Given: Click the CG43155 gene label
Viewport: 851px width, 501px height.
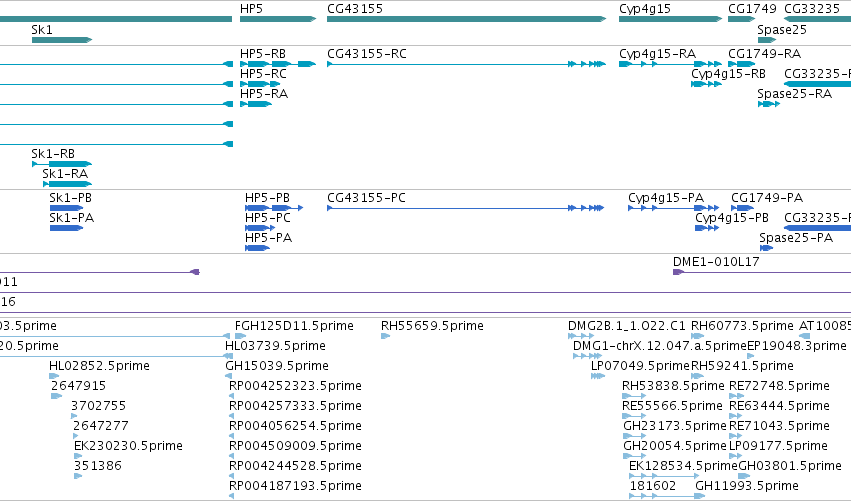Looking at the screenshot, I should (355, 9).
